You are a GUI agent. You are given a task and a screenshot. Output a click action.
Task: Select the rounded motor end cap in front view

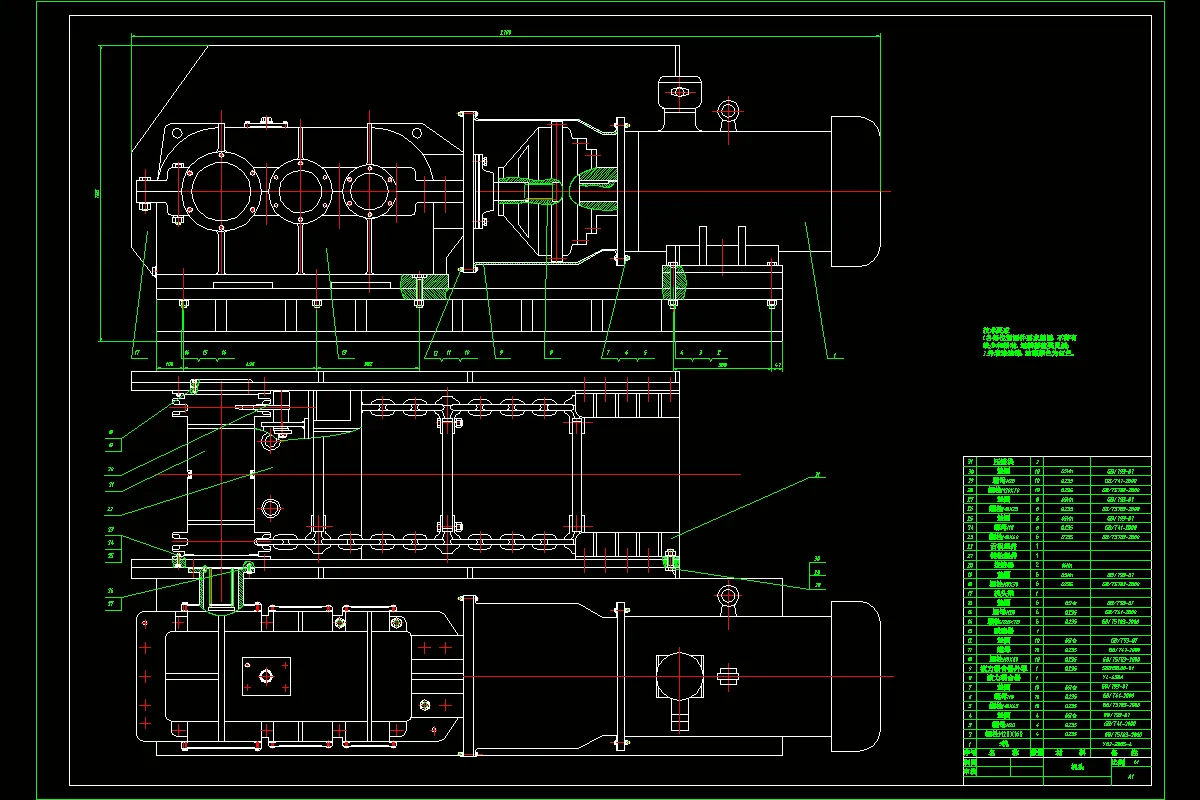click(856, 190)
